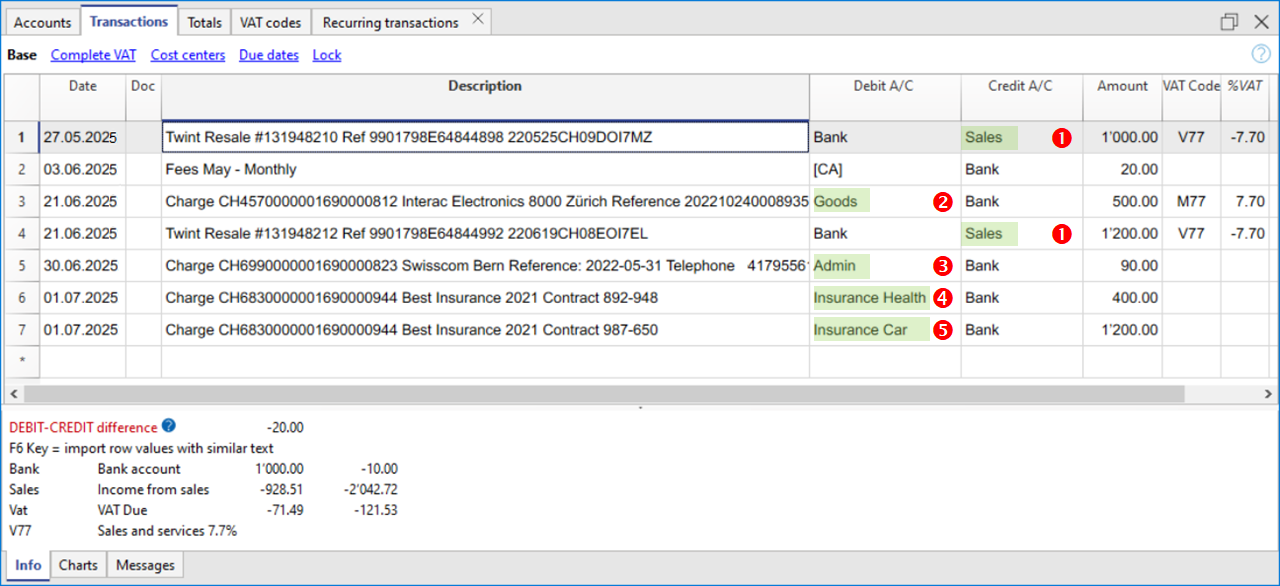Show the Complete VAT view
This screenshot has width=1280, height=586.
pos(93,55)
